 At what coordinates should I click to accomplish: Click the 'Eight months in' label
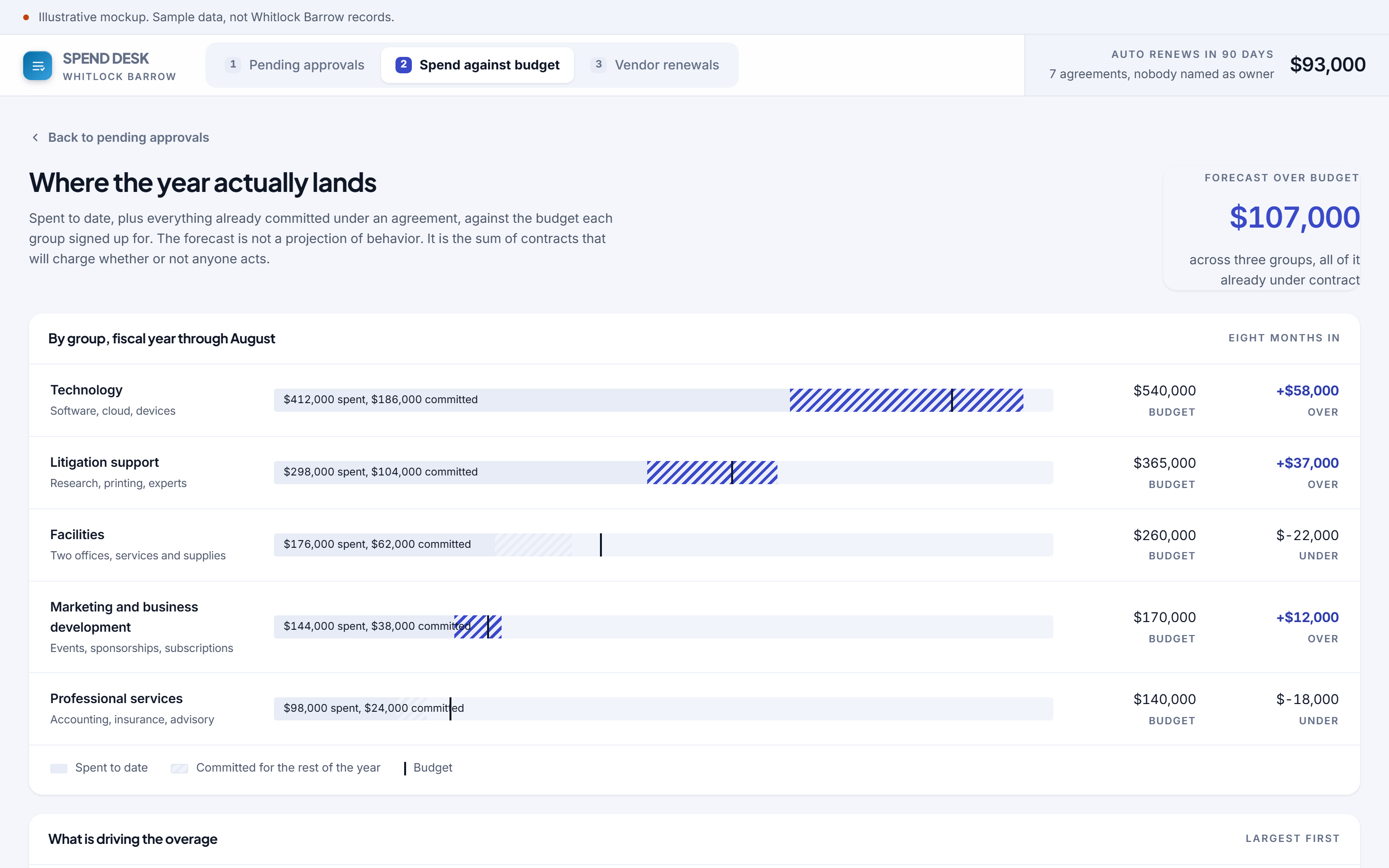1284,338
